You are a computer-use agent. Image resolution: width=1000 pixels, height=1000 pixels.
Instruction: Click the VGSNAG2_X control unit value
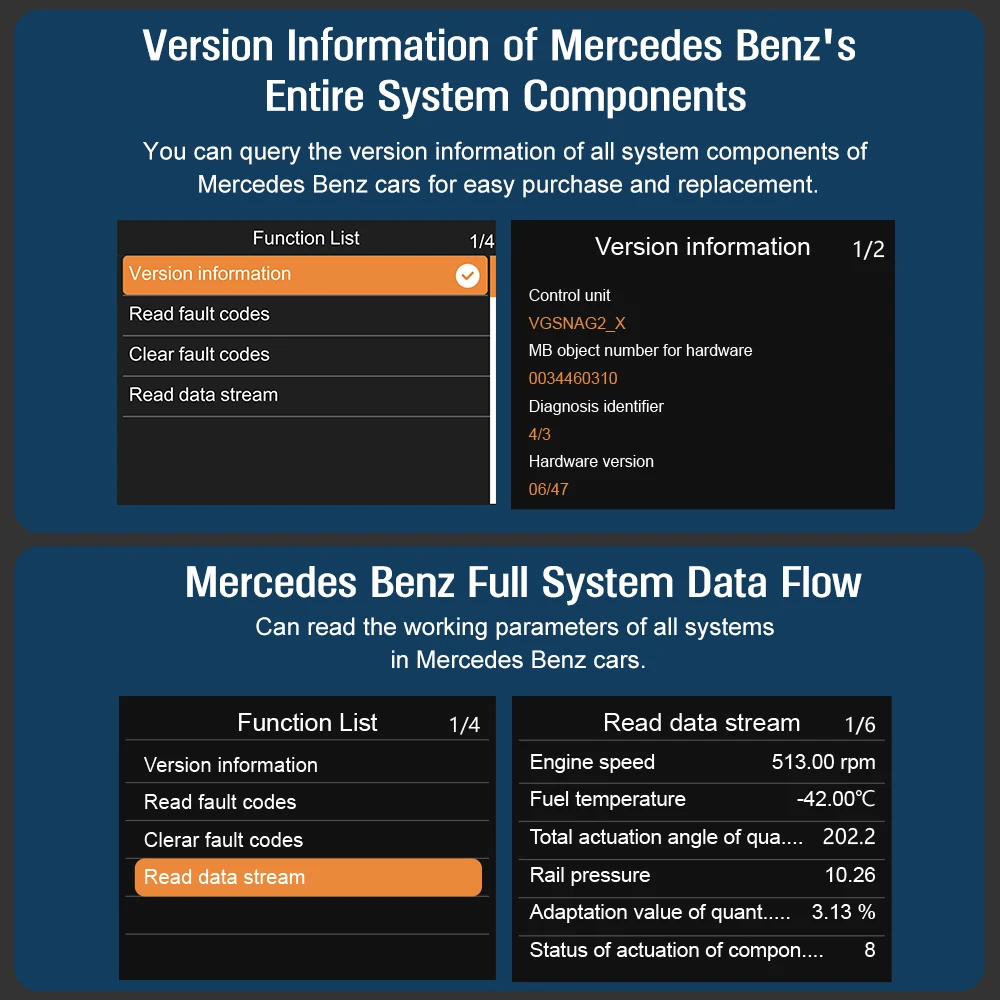click(577, 323)
